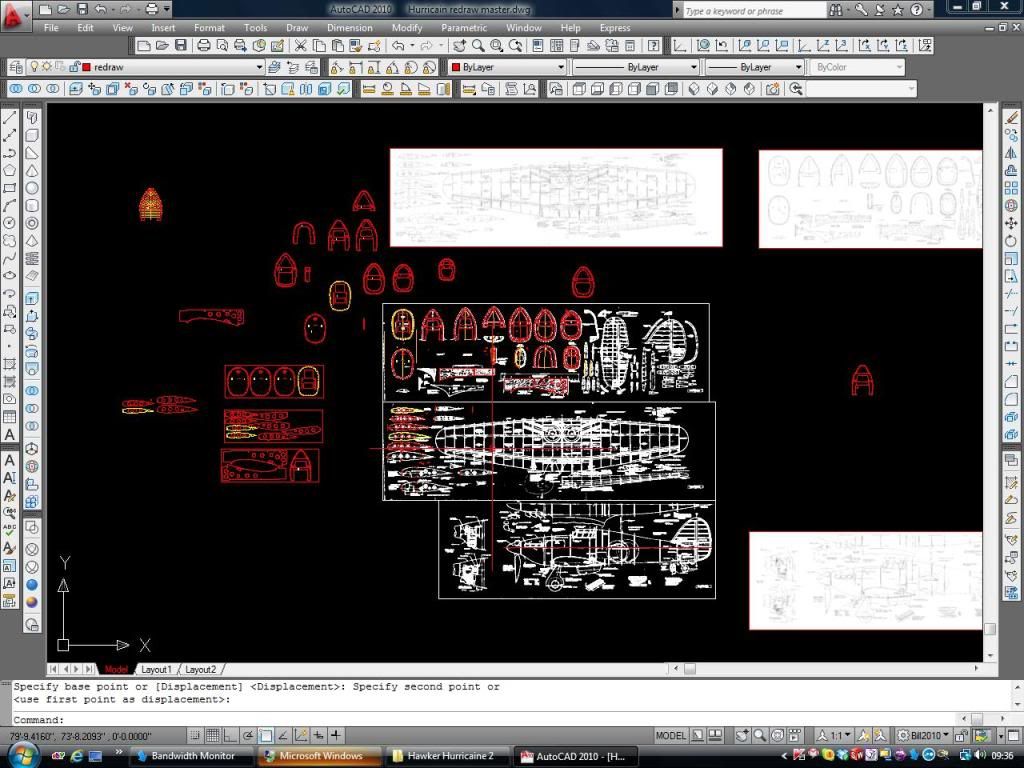Screen dimensions: 1024x768
Task: Open the Dimension menu
Action: (x=350, y=28)
